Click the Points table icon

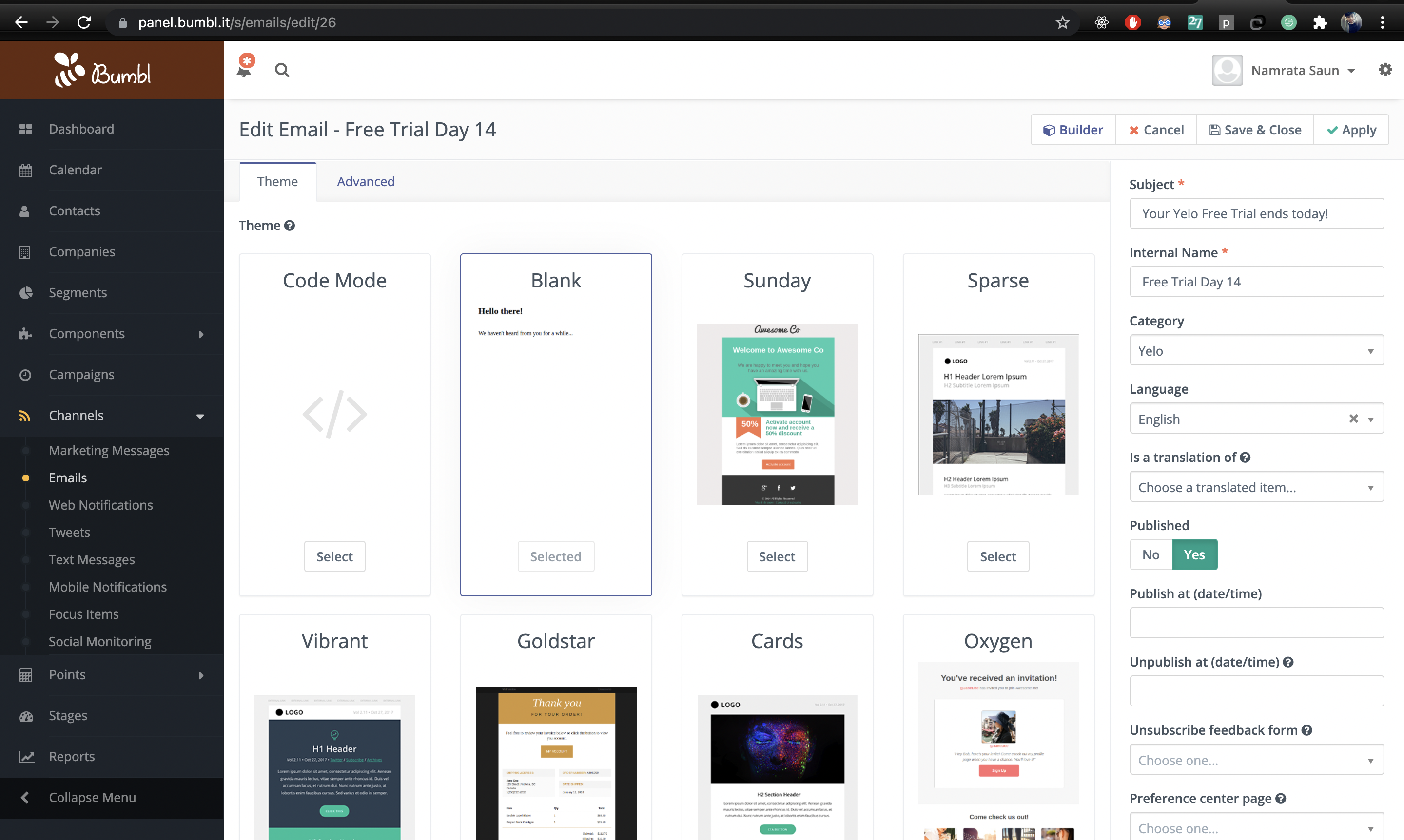(x=25, y=675)
